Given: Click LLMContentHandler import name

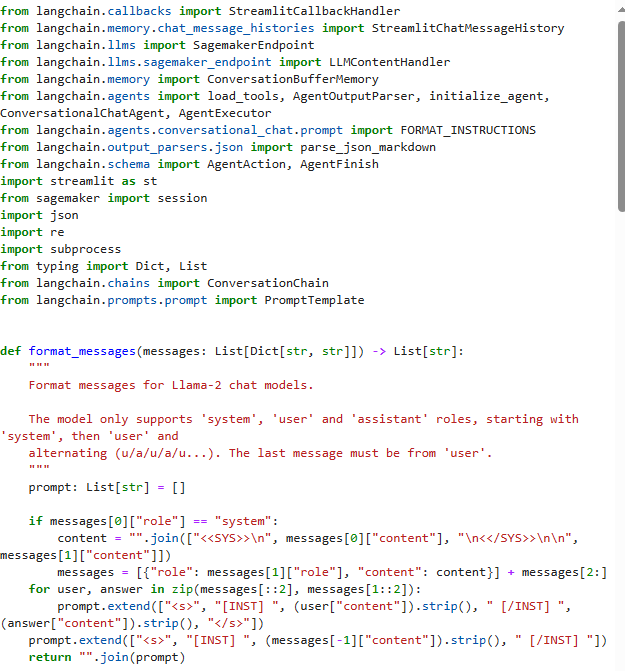Looking at the screenshot, I should [x=389, y=62].
